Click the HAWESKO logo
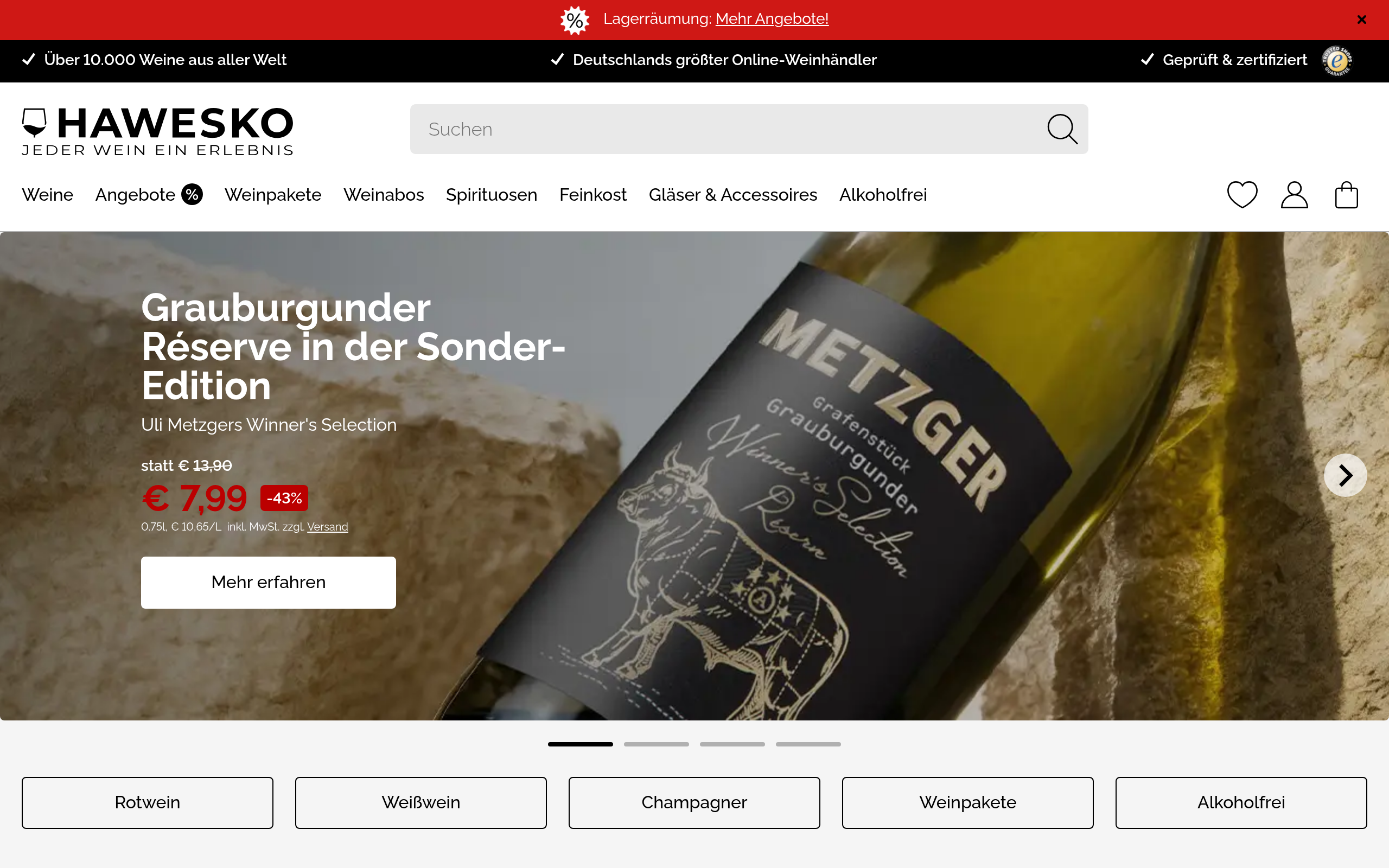1389x868 pixels. [157, 131]
